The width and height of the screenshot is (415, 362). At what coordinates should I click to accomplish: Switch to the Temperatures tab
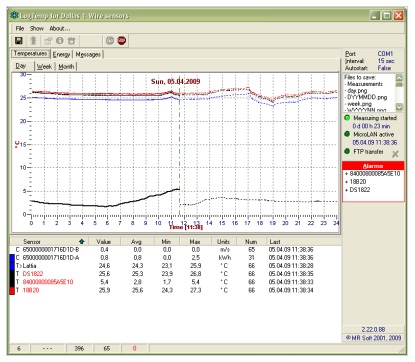pyautogui.click(x=30, y=54)
